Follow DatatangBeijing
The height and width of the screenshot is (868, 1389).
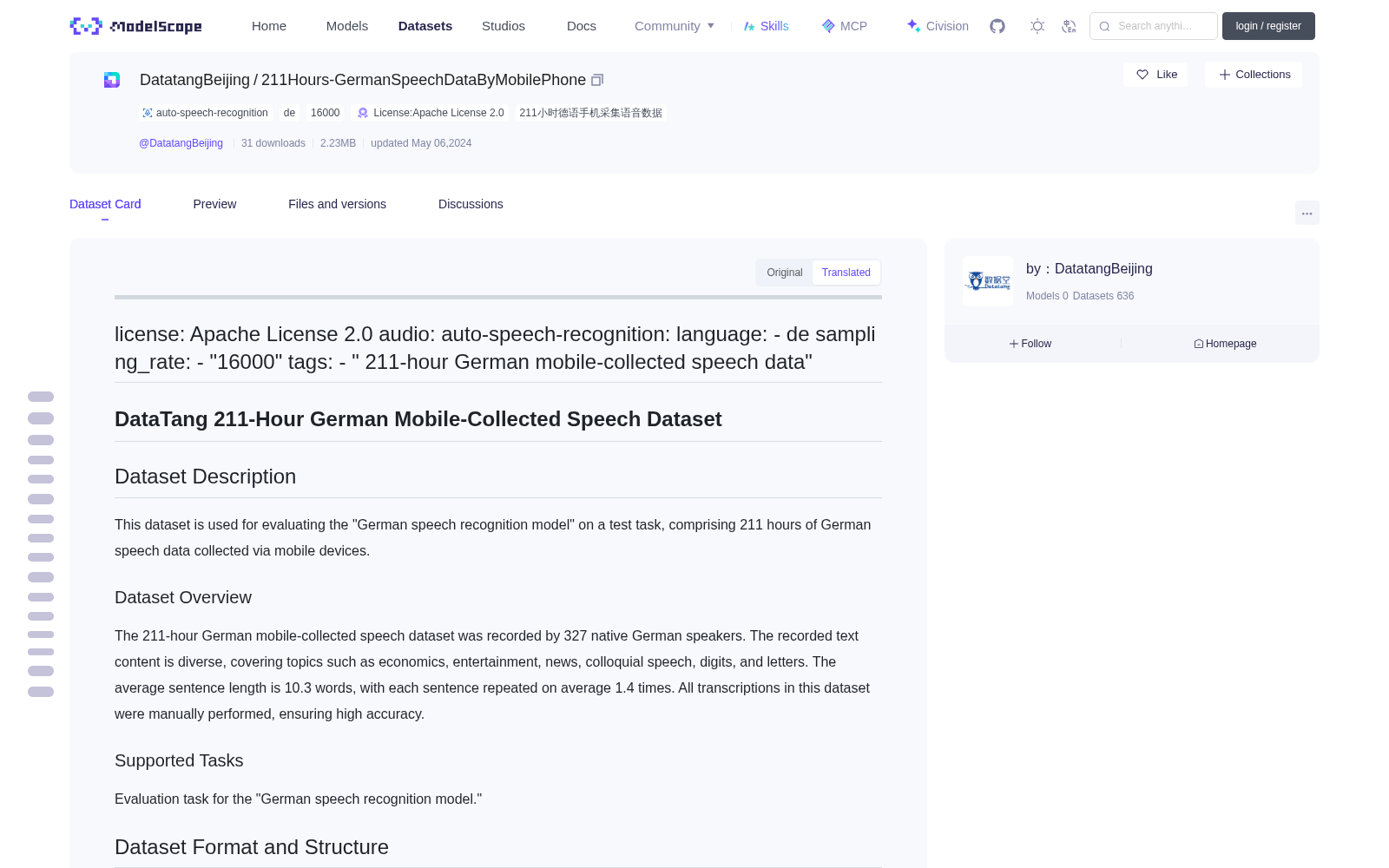pos(1030,344)
